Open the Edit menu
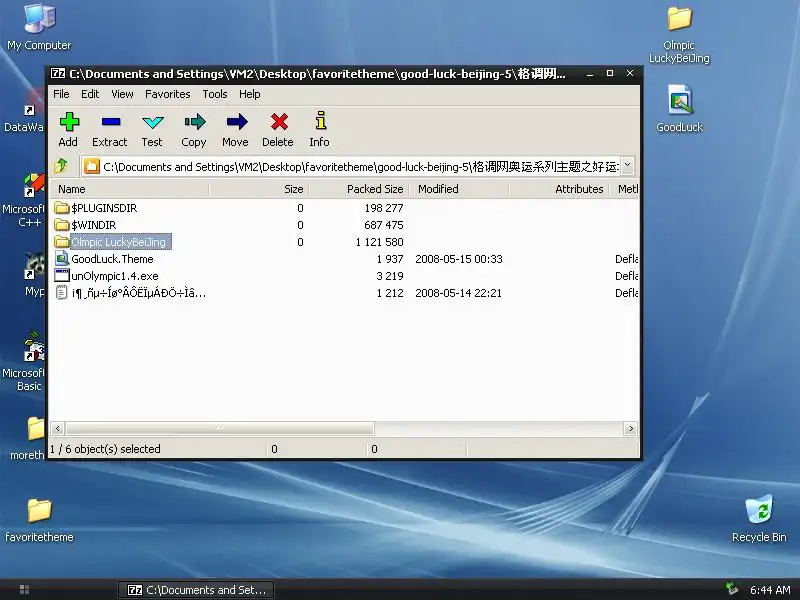 click(x=90, y=94)
